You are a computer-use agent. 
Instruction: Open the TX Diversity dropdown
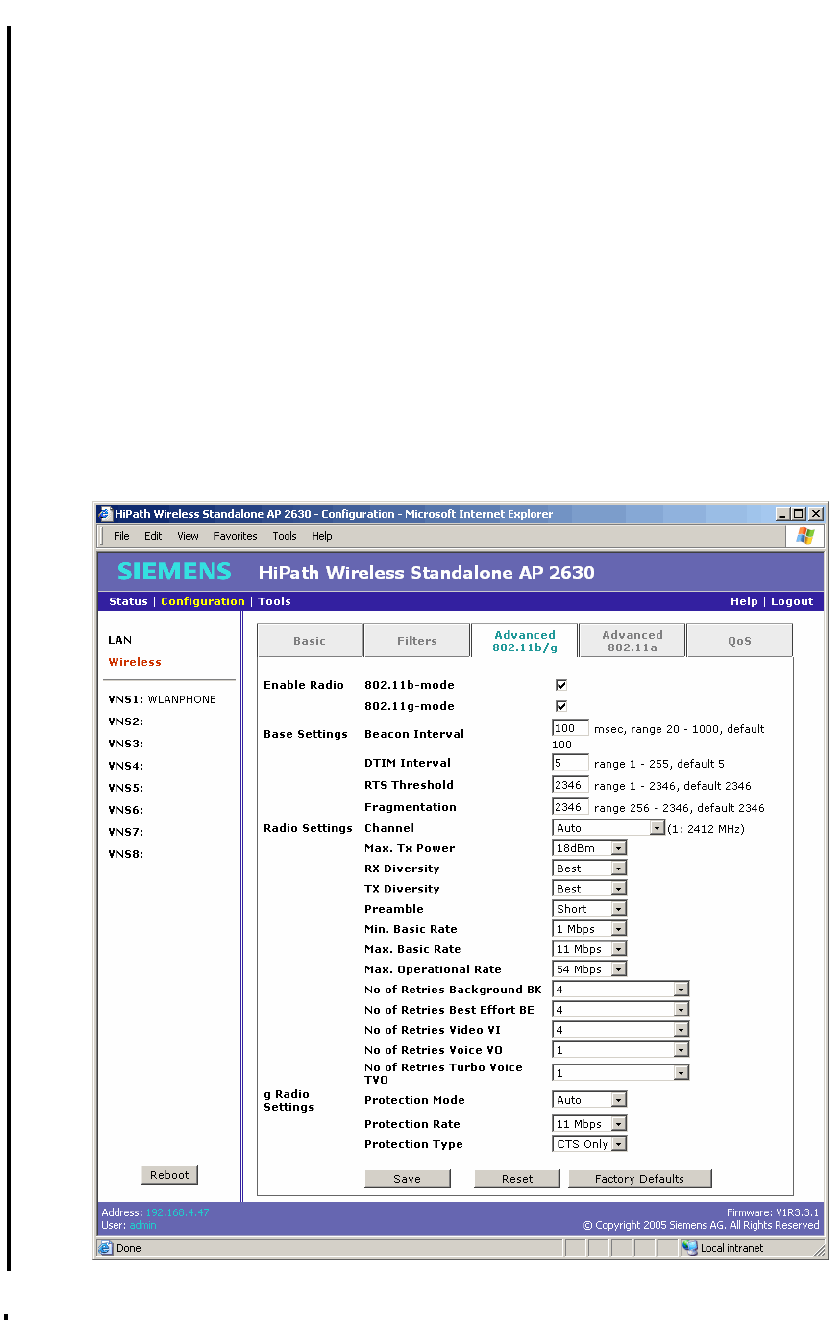click(590, 888)
